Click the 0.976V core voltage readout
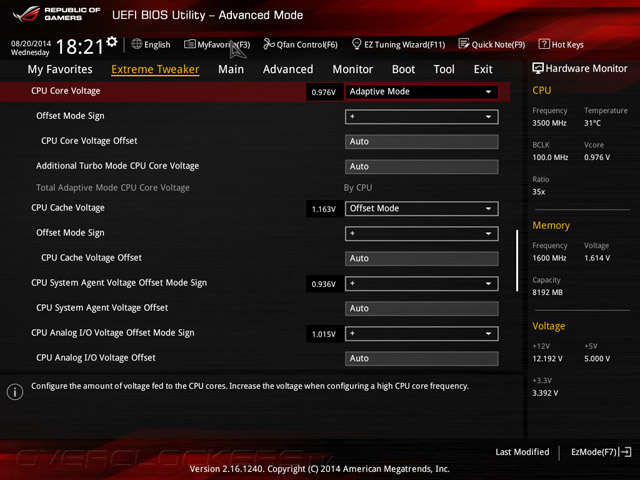This screenshot has width=640, height=480. point(324,92)
